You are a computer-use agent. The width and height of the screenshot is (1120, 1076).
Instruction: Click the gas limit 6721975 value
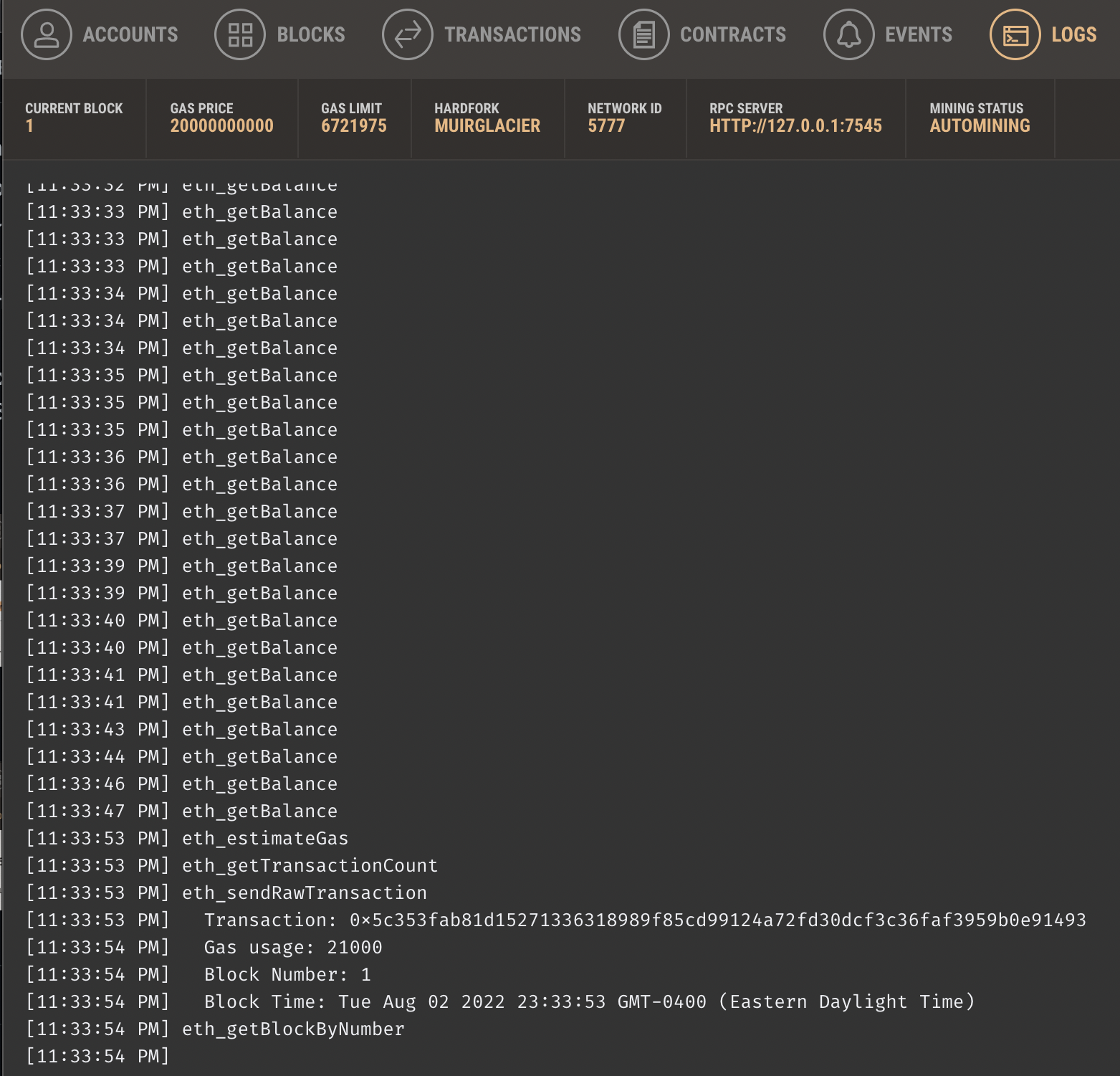(354, 126)
